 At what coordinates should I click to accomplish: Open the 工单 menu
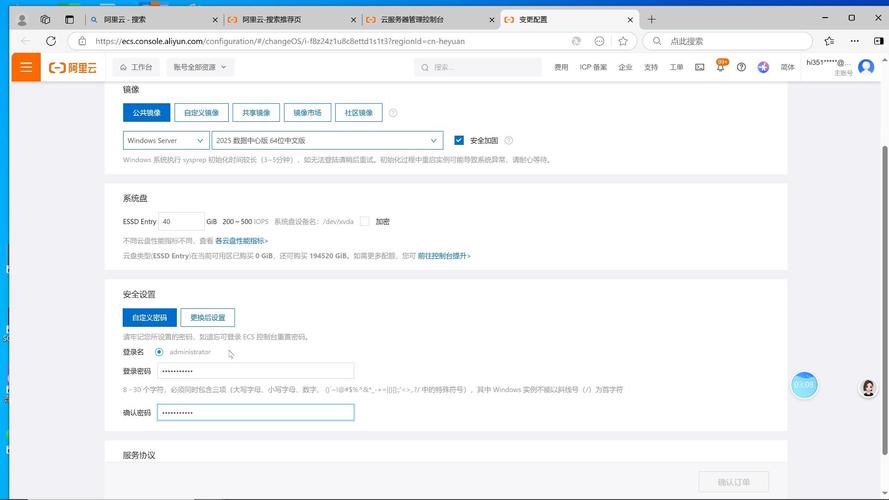[x=676, y=67]
